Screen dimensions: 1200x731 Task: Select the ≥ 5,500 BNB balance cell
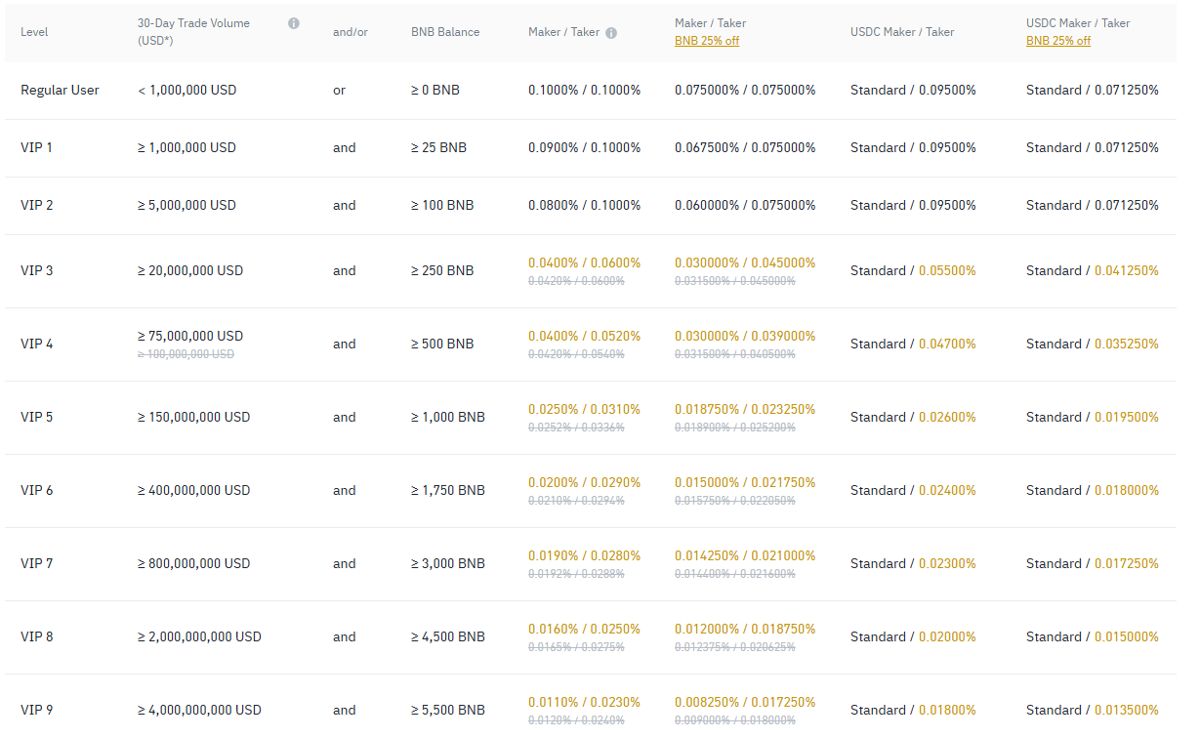pos(447,710)
